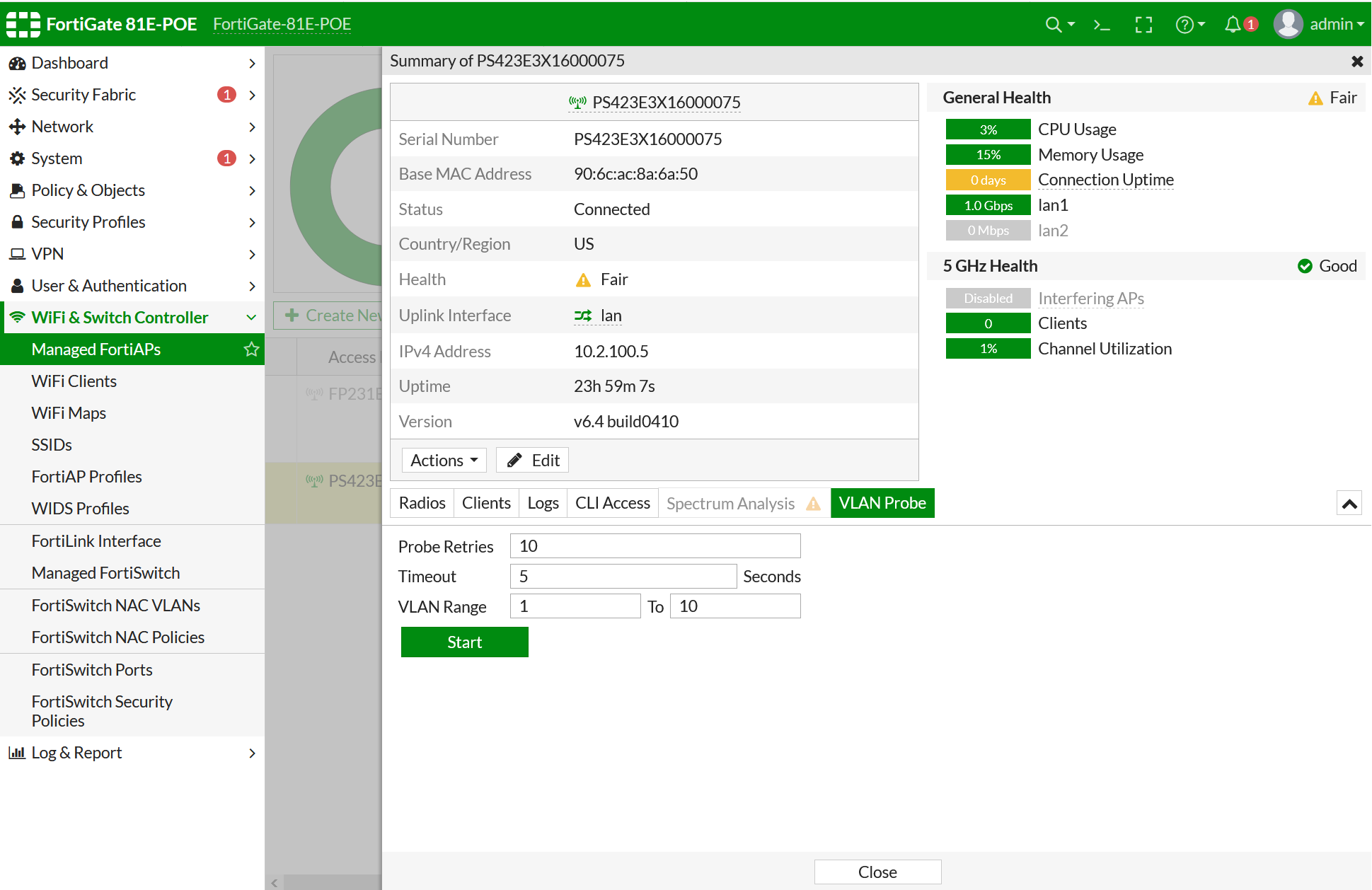Click the Fair health warning triangle in table

[583, 280]
